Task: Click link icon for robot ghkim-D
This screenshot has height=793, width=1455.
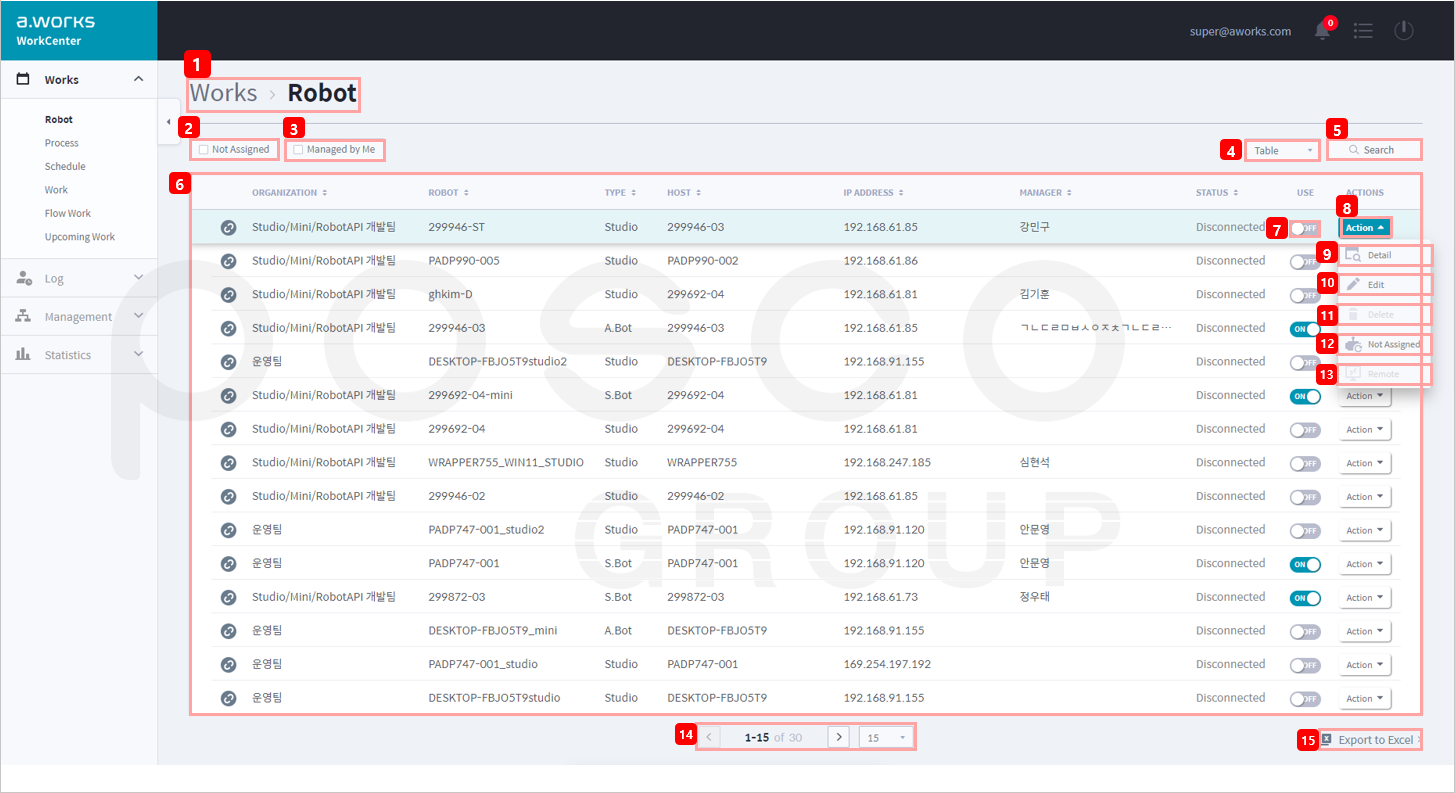Action: [228, 295]
